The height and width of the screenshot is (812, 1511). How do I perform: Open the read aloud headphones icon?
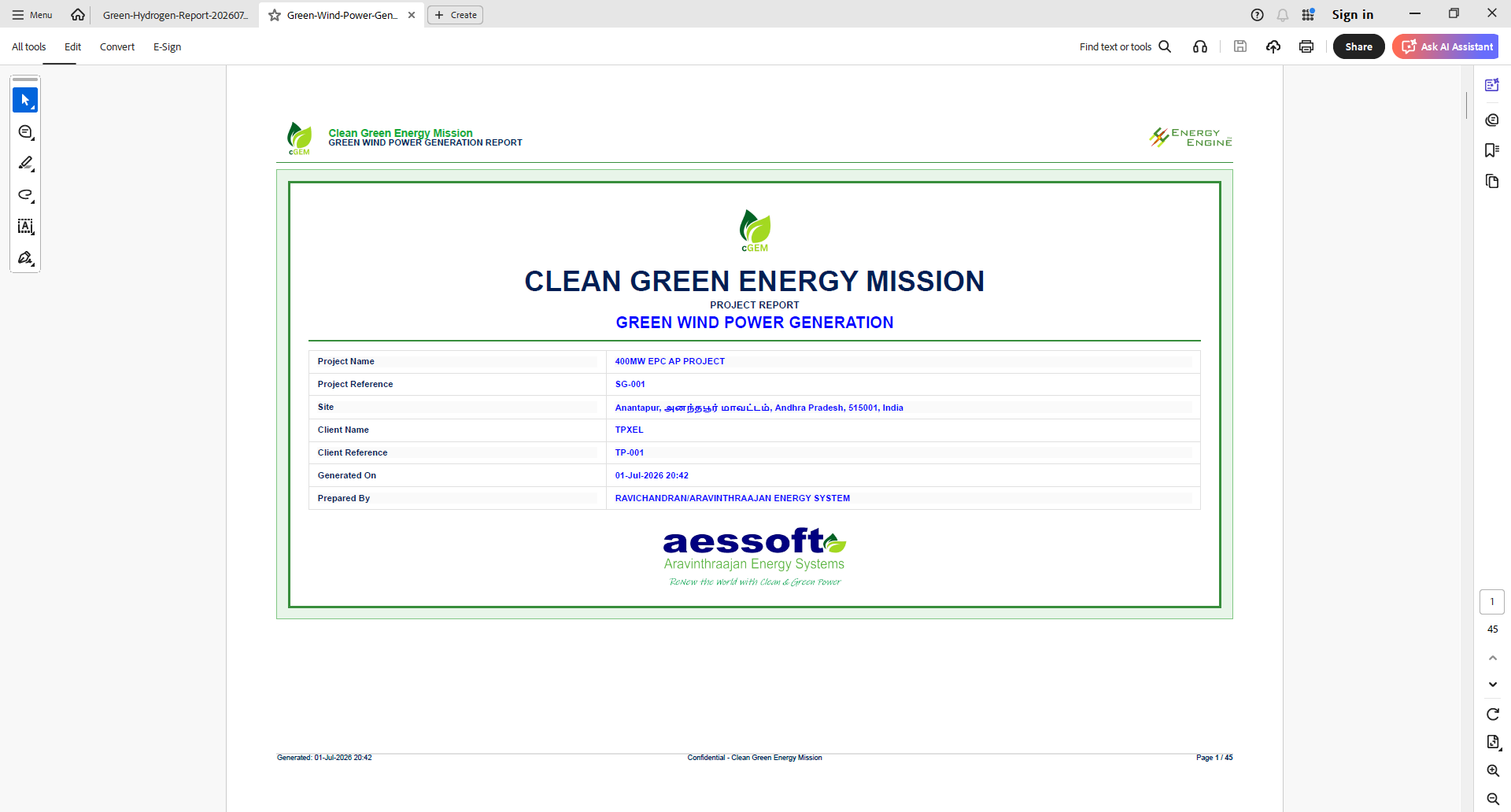(x=1200, y=47)
